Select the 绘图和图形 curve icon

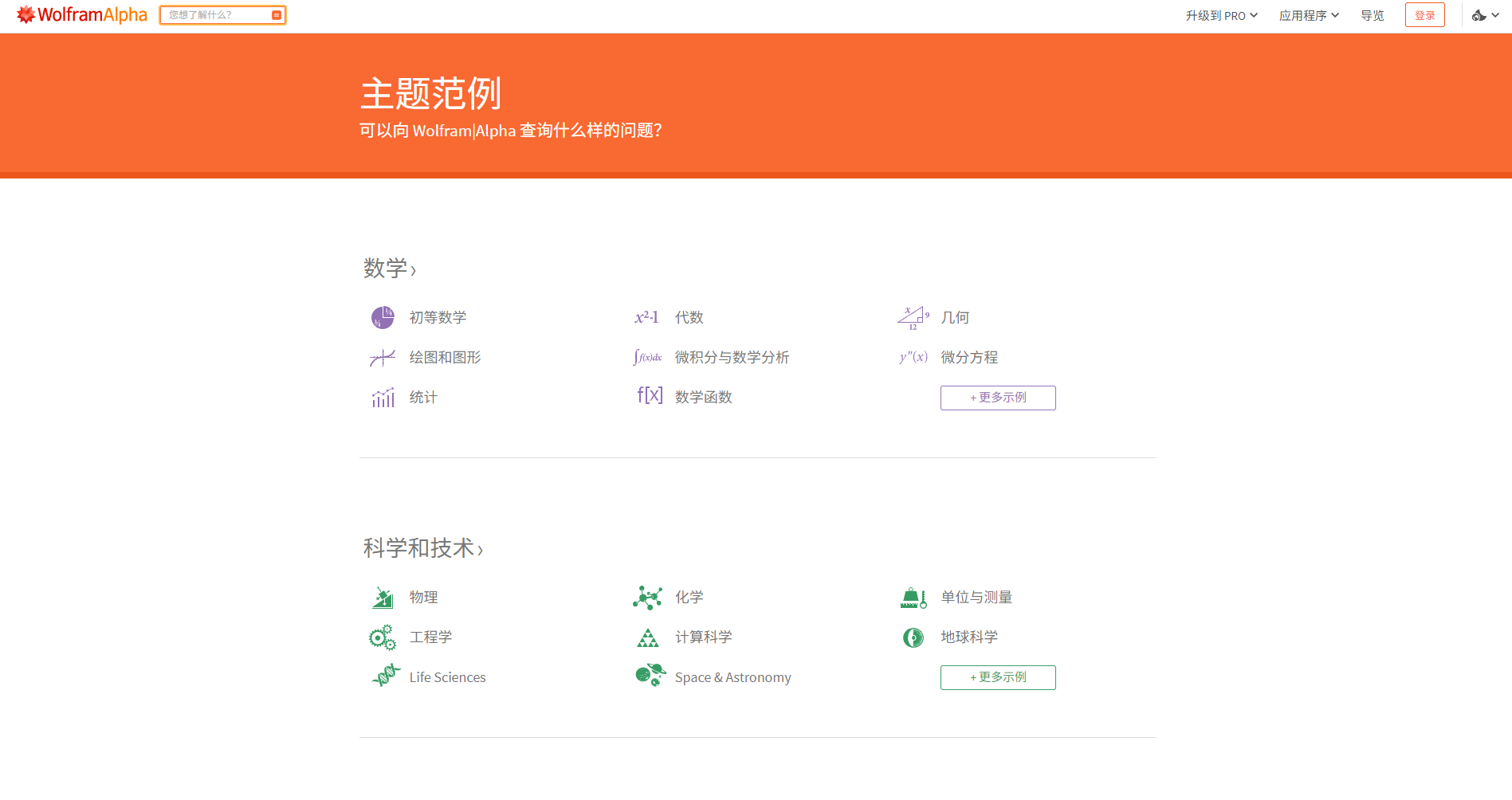click(x=383, y=357)
